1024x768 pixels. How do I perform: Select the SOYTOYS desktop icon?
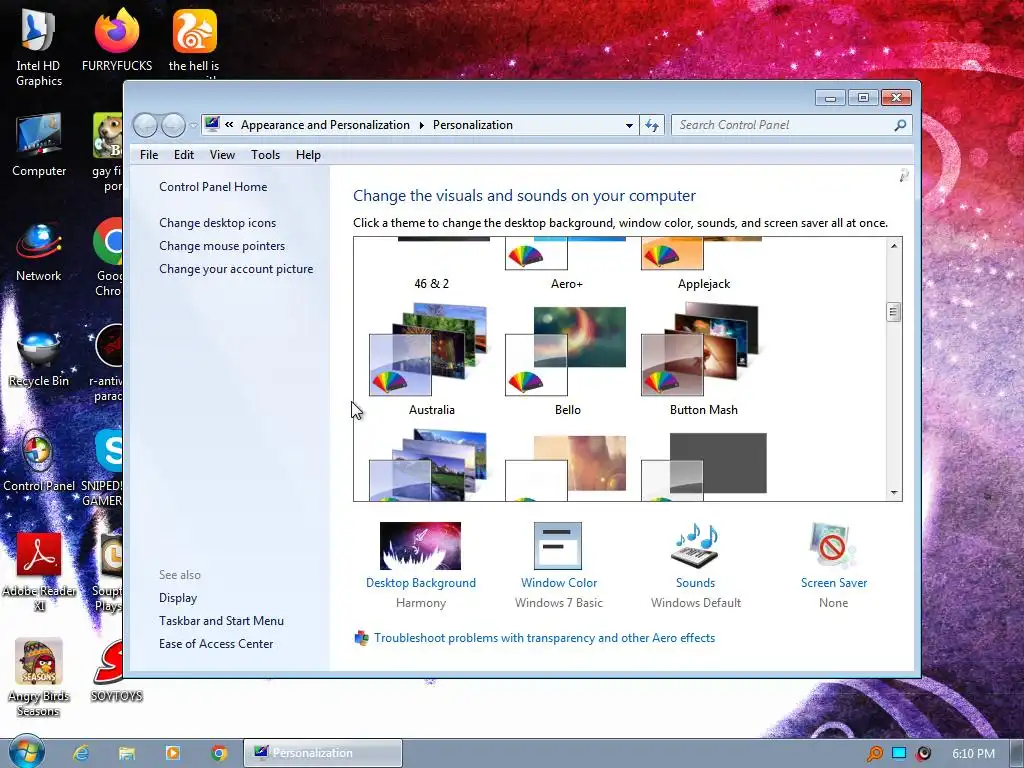point(117,671)
